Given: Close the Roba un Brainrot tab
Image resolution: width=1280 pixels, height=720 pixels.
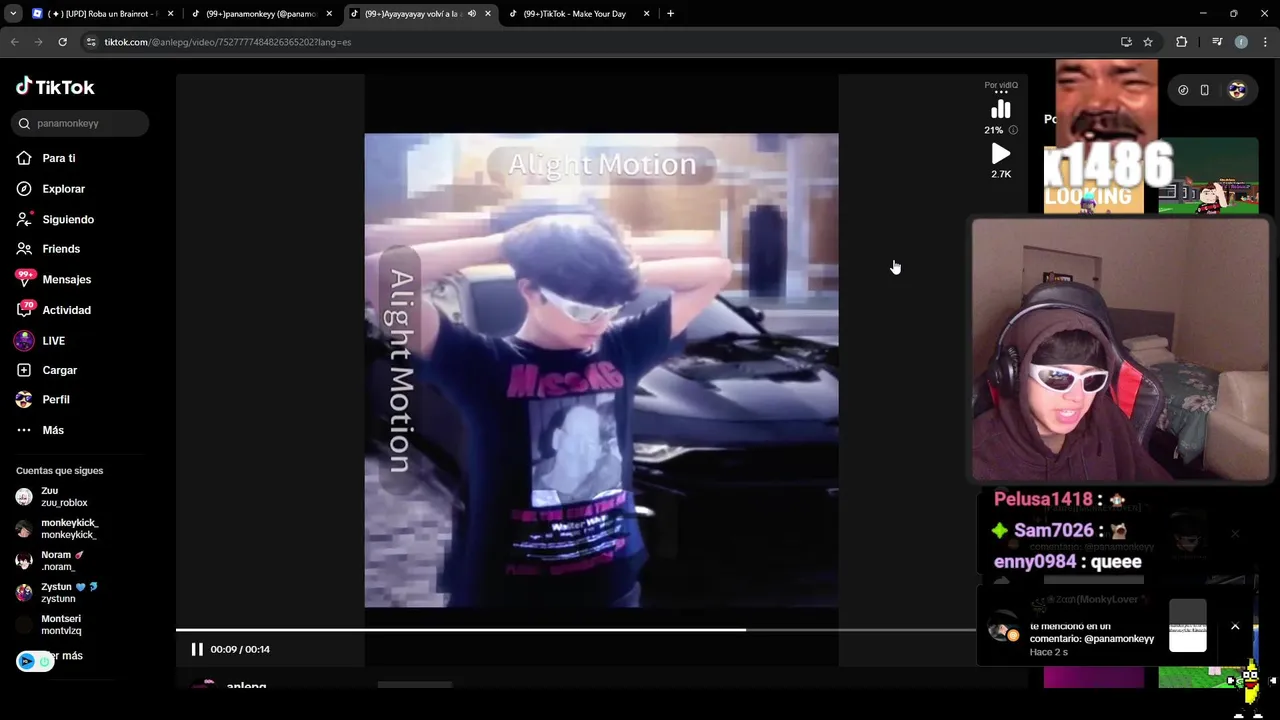Looking at the screenshot, I should 170,14.
